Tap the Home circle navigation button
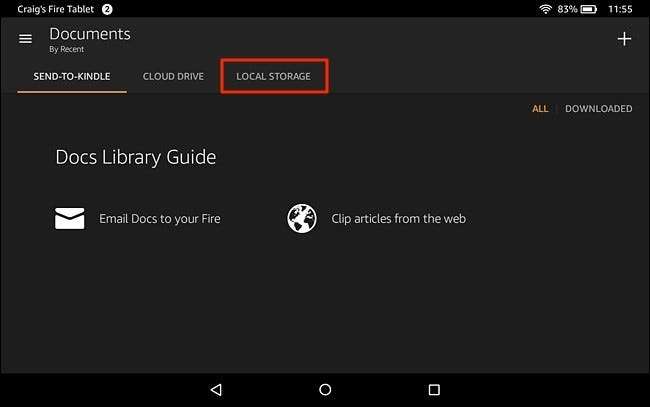Viewport: 650px width, 407px height. [x=325, y=390]
